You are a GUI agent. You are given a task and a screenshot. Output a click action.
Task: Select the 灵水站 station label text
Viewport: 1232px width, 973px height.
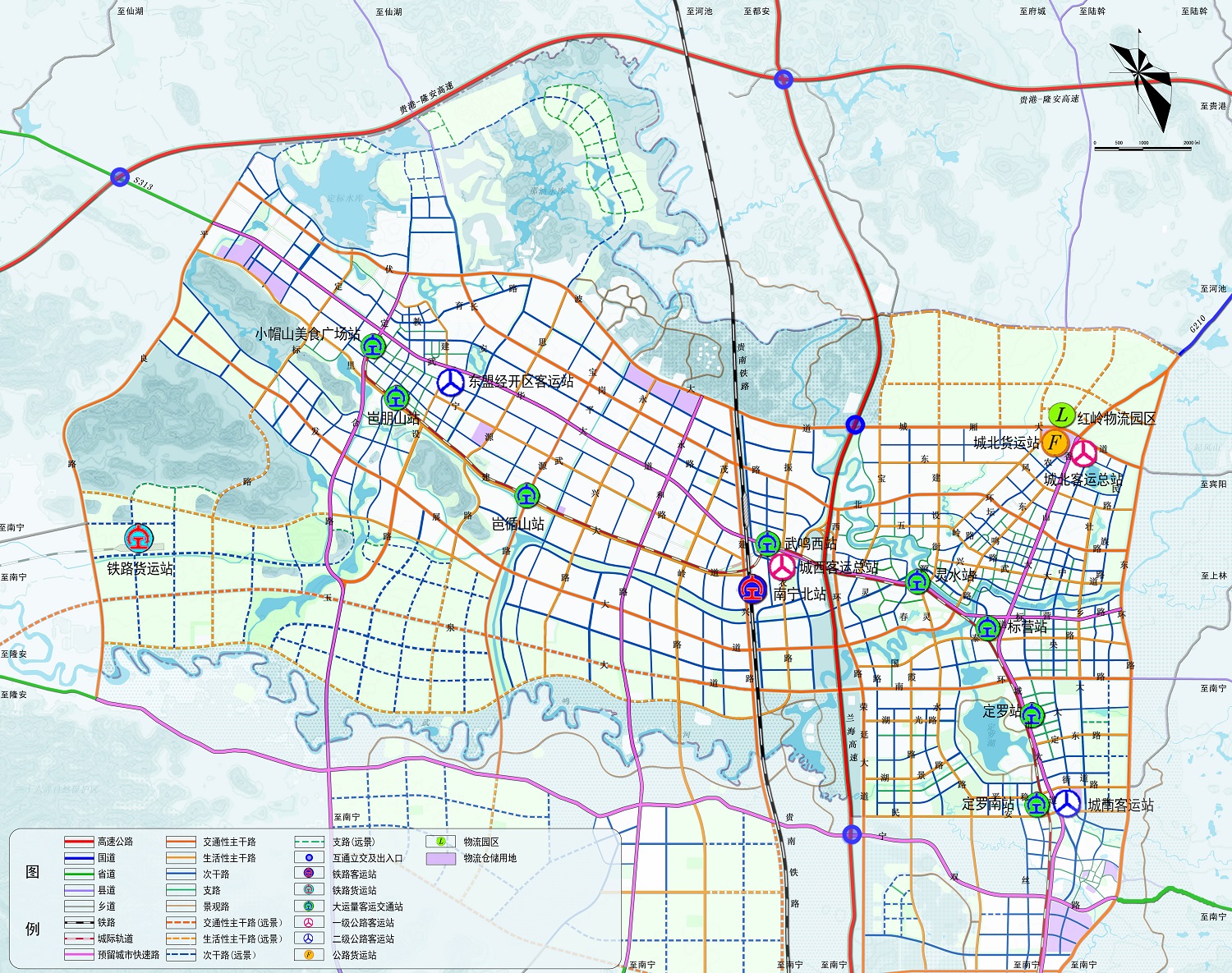[x=955, y=575]
